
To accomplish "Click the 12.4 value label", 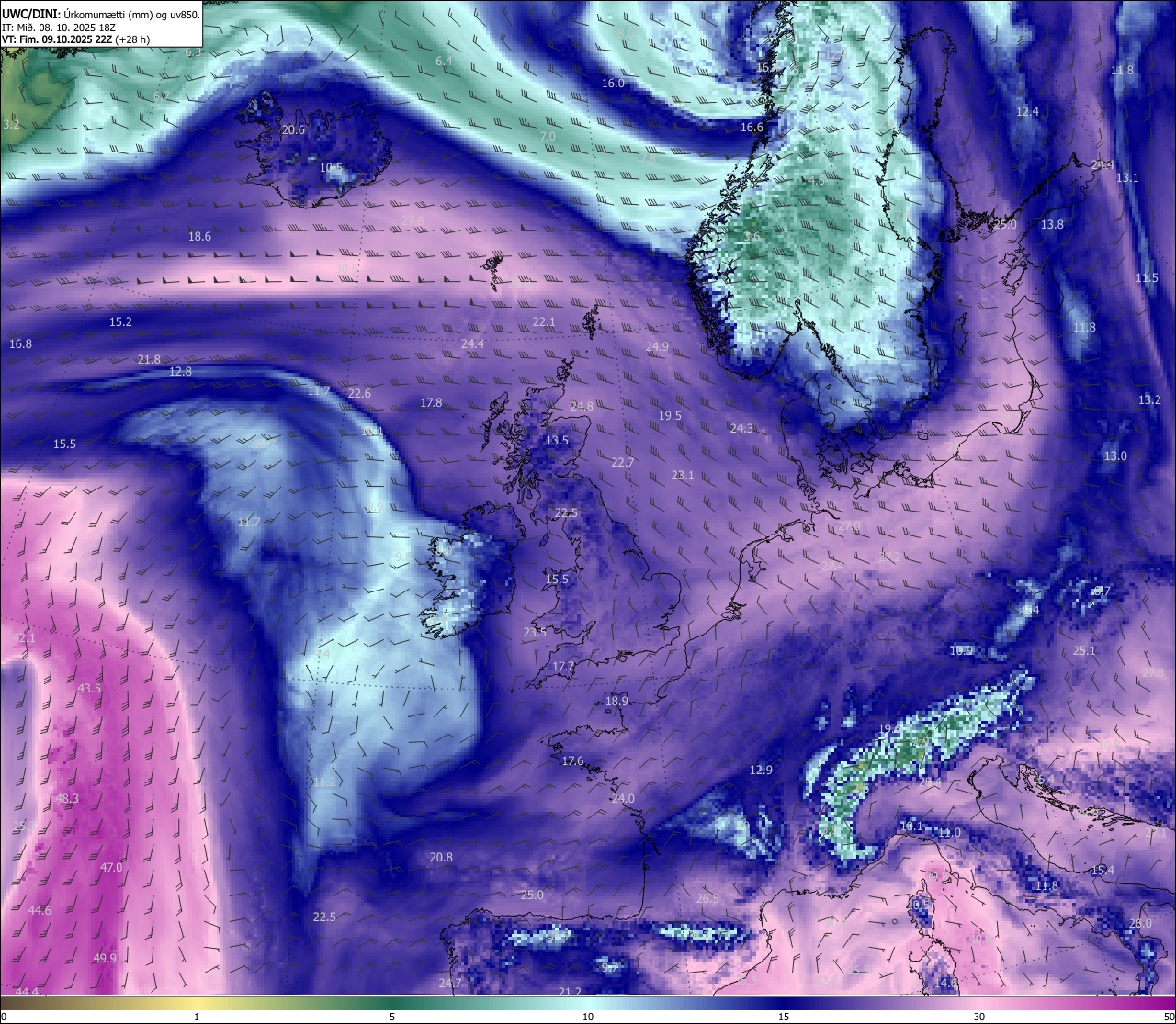I will click(1027, 111).
